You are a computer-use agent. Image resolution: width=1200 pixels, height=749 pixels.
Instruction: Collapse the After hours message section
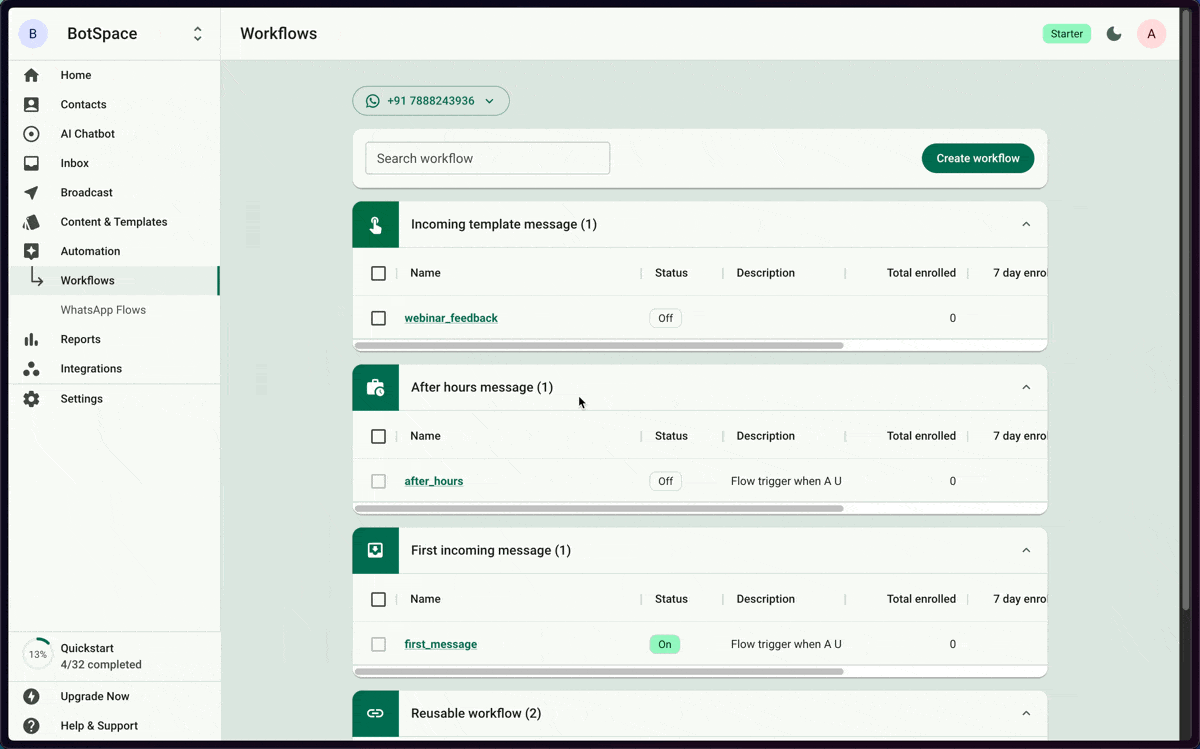click(x=1026, y=388)
